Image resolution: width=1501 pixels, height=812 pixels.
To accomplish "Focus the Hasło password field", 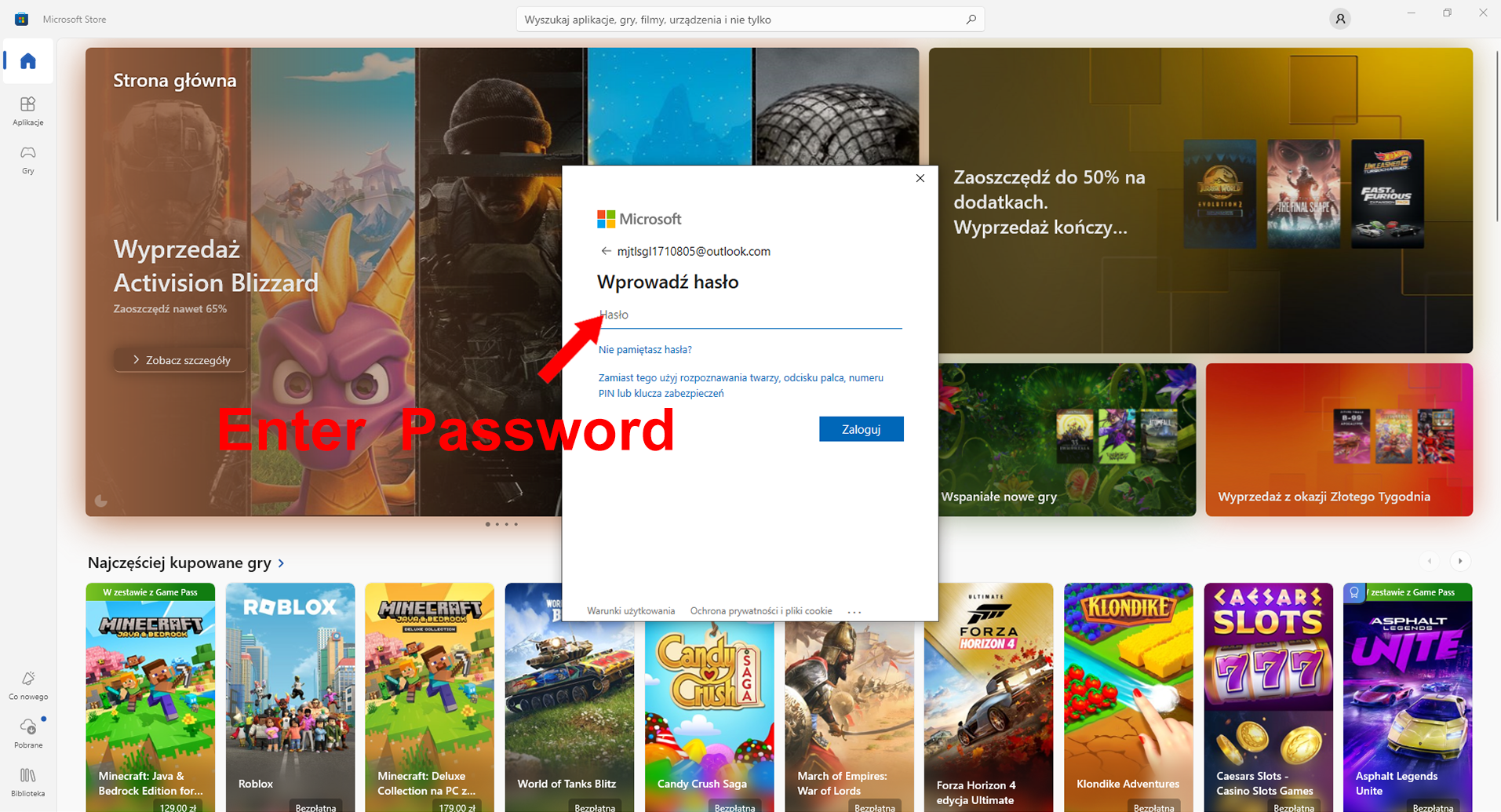I will coord(749,315).
